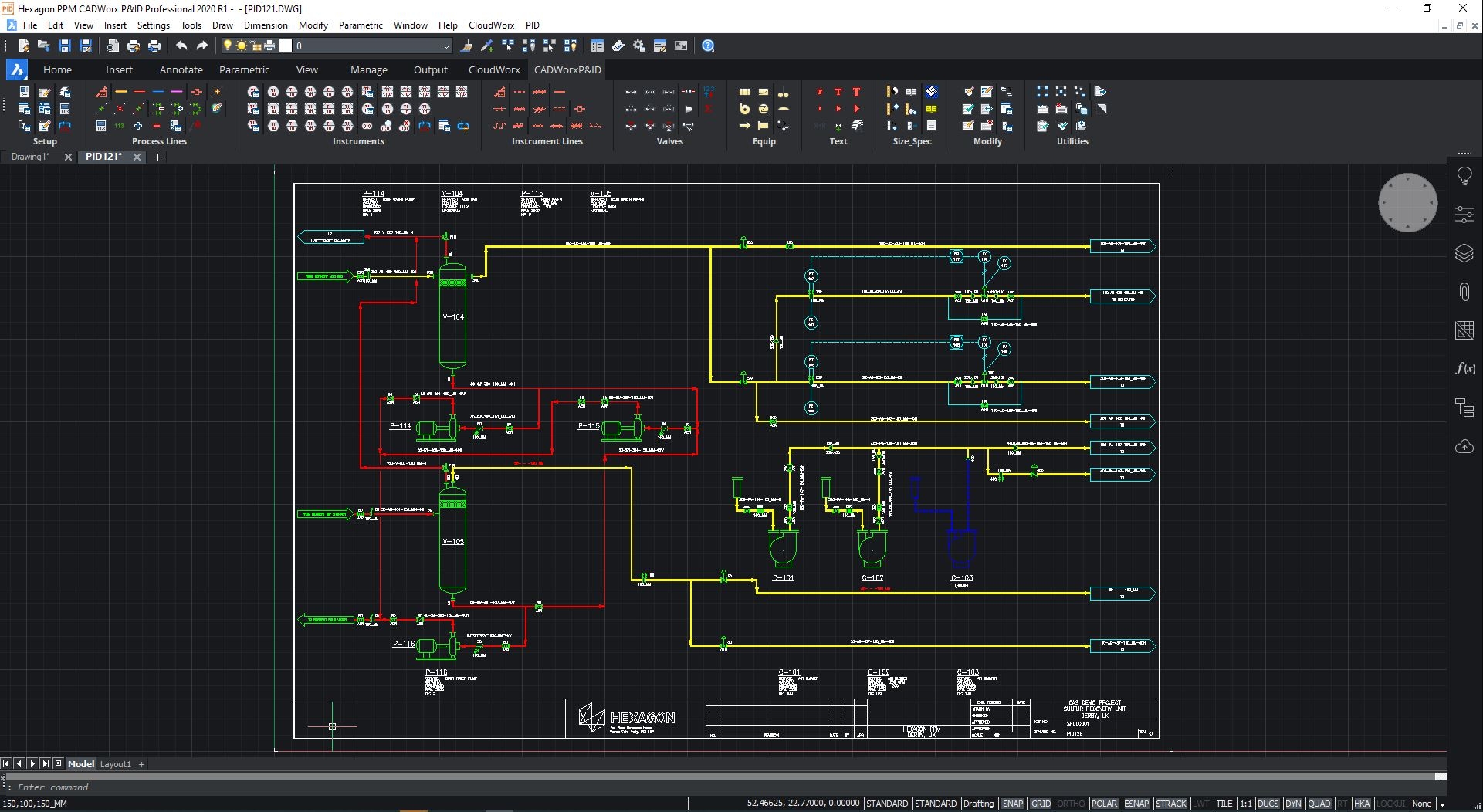Open the Attachments paperclip panel
This screenshot has height=812, width=1483.
1464,292
